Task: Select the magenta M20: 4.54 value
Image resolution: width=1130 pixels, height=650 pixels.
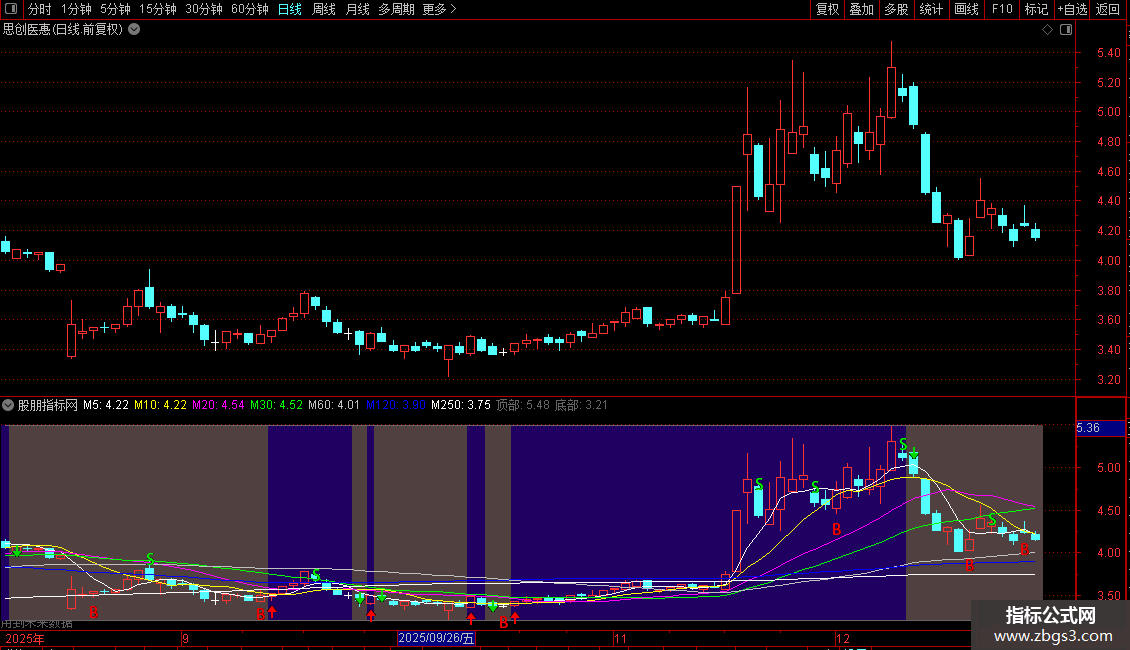Action: (218, 405)
